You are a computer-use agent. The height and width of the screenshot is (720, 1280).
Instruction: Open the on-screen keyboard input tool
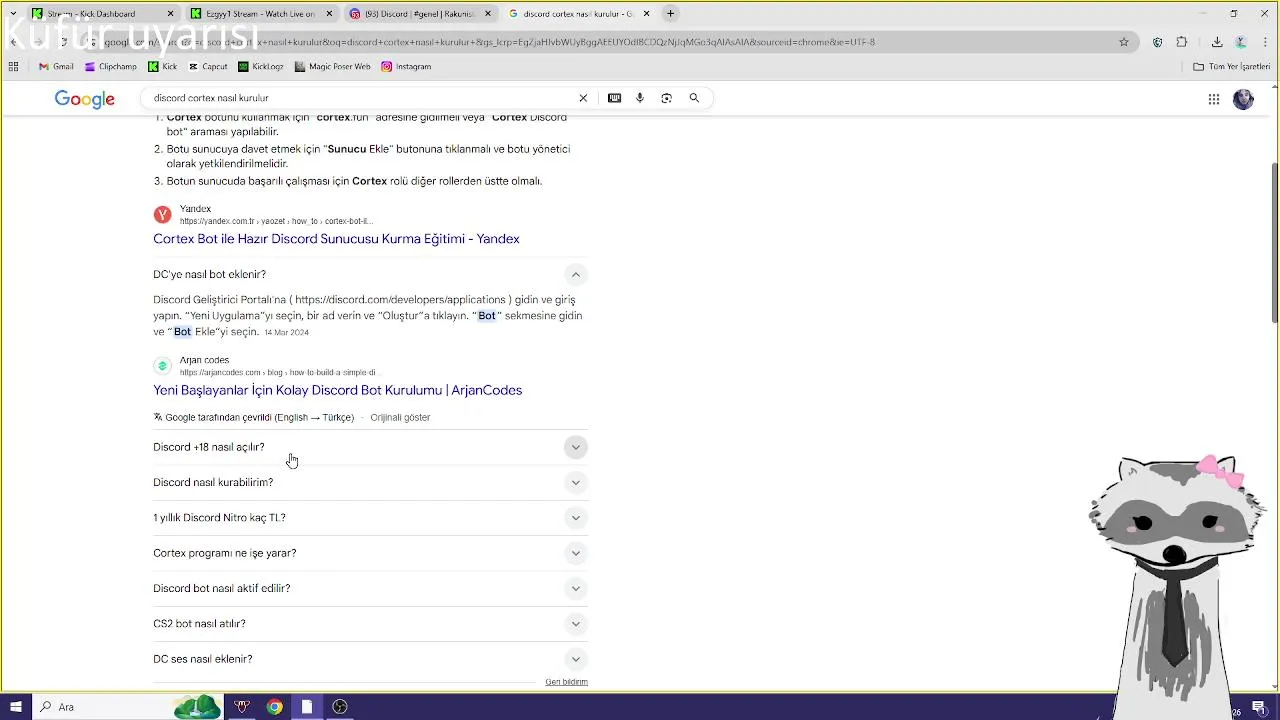[x=614, y=98]
